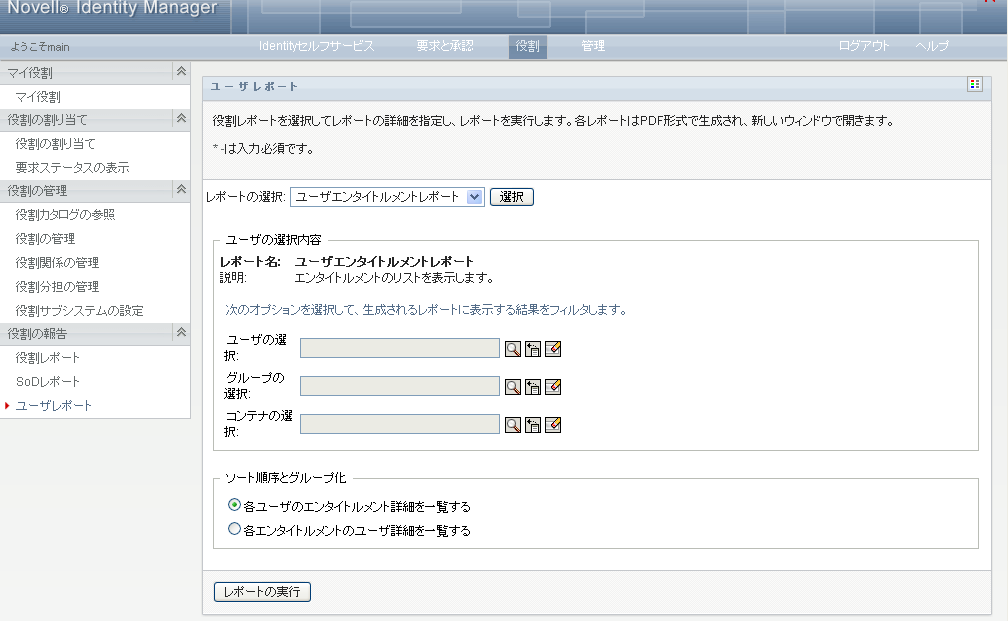The height and width of the screenshot is (621, 1008).
Task: Click the グループの選択 input field
Action: [x=399, y=386]
